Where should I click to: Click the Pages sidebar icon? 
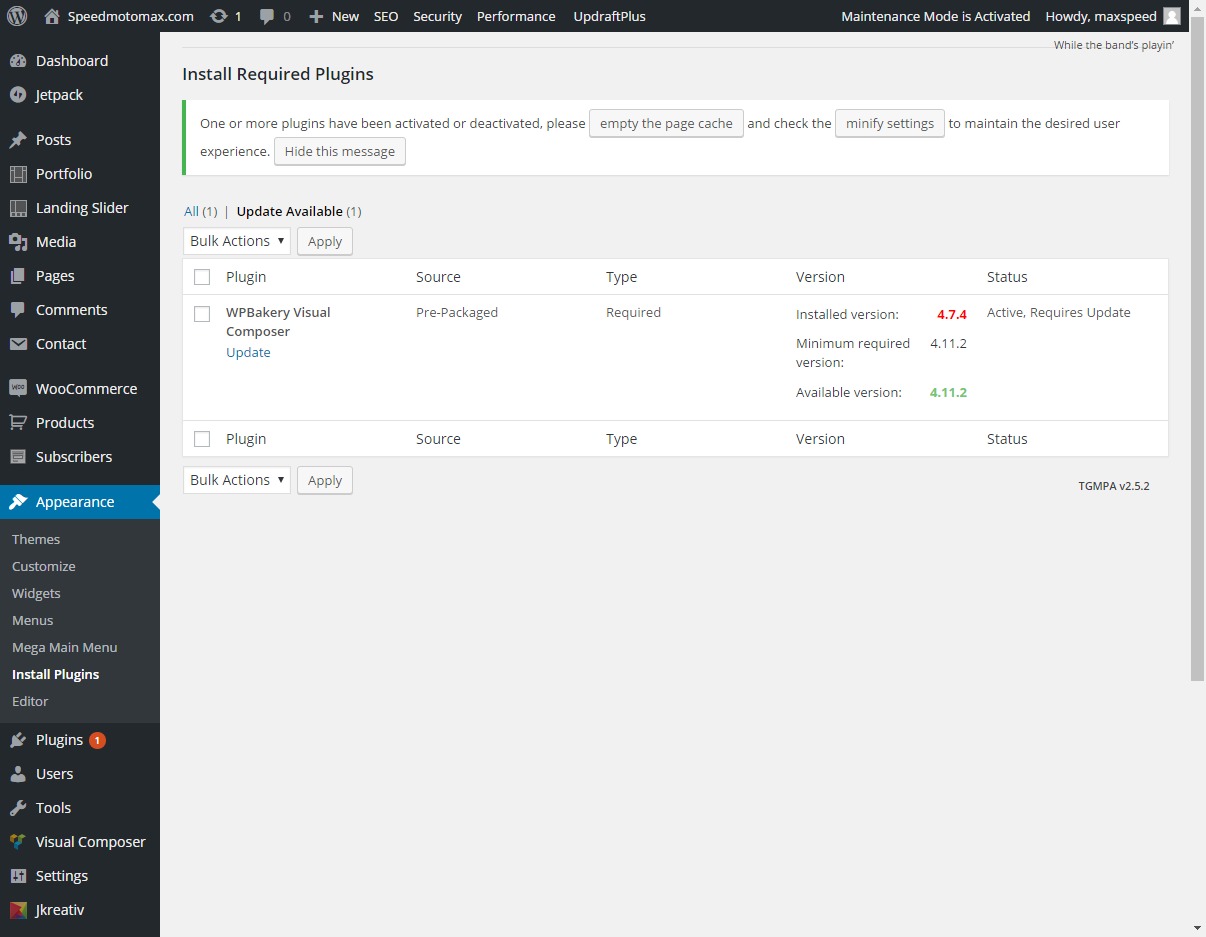tap(18, 276)
